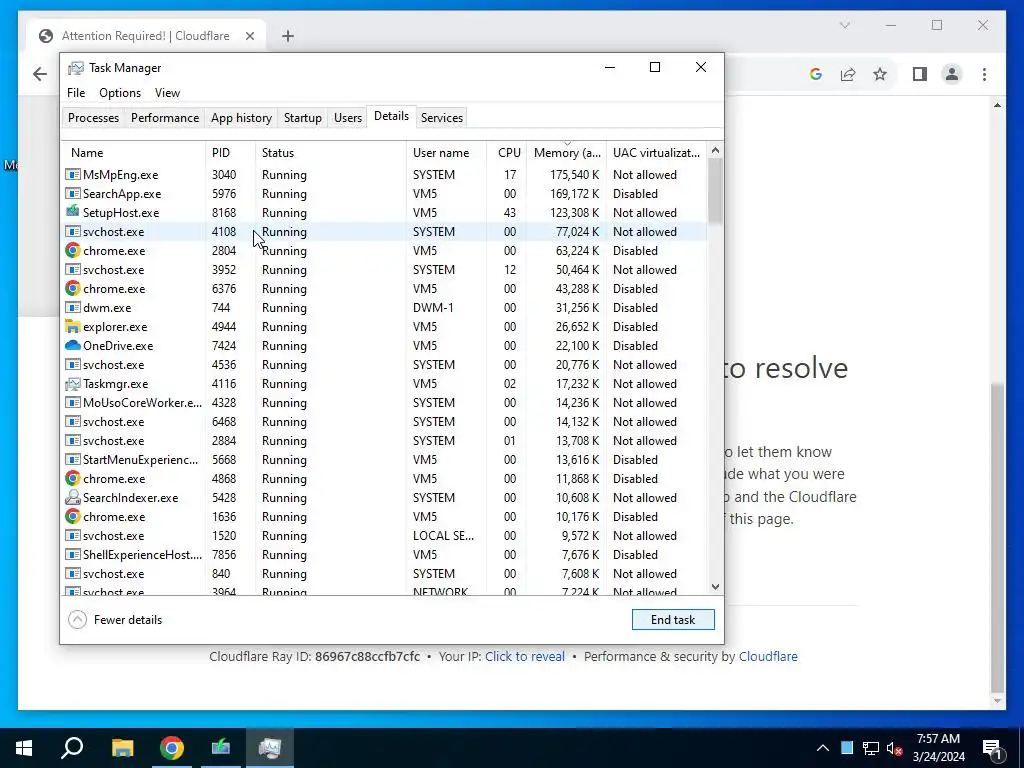Click the process list scrollbar thumb
The height and width of the screenshot is (768, 1024).
[715, 191]
